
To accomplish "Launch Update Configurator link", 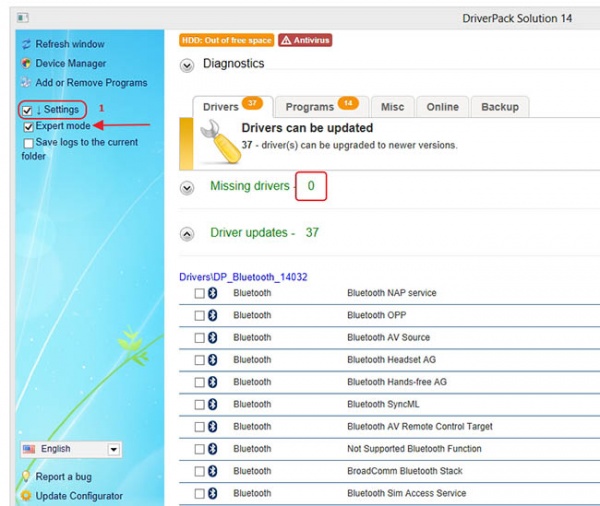I will point(79,496).
